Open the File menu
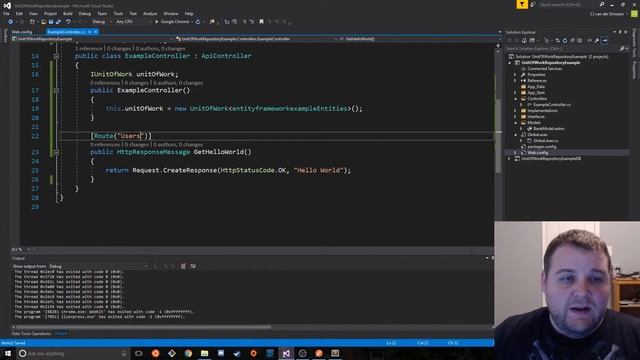This screenshot has height=360, width=640. pos(6,13)
